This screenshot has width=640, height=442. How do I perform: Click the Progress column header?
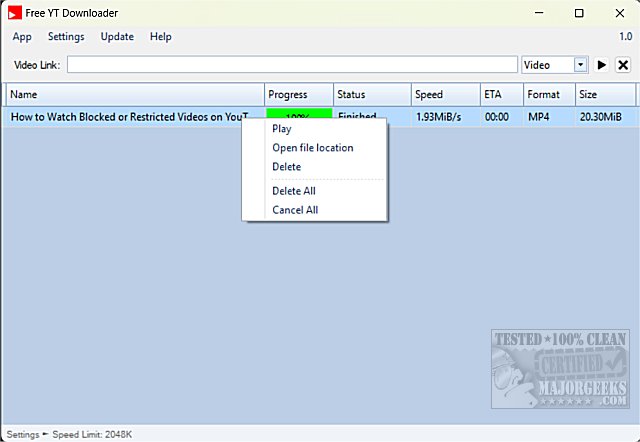tap(299, 94)
